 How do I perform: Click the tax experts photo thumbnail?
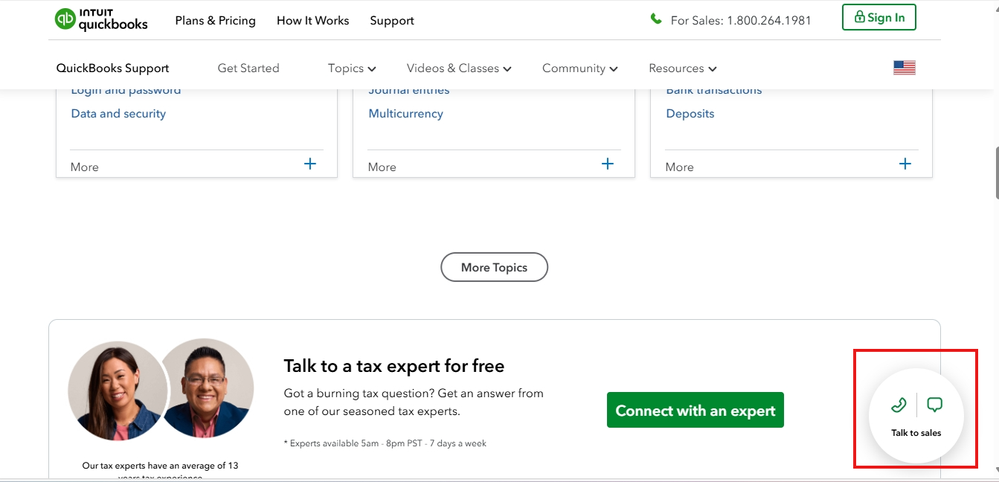161,389
